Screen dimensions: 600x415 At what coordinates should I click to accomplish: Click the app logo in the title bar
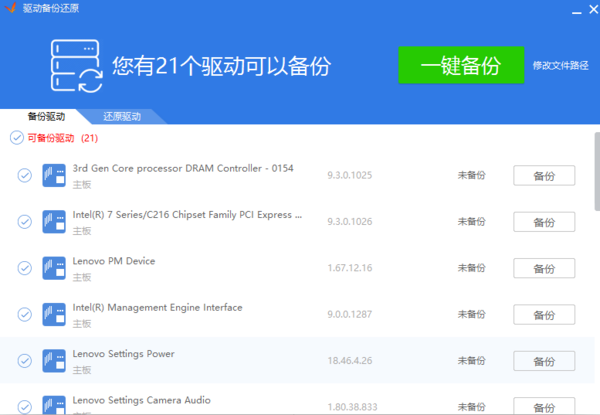pyautogui.click(x=11, y=8)
